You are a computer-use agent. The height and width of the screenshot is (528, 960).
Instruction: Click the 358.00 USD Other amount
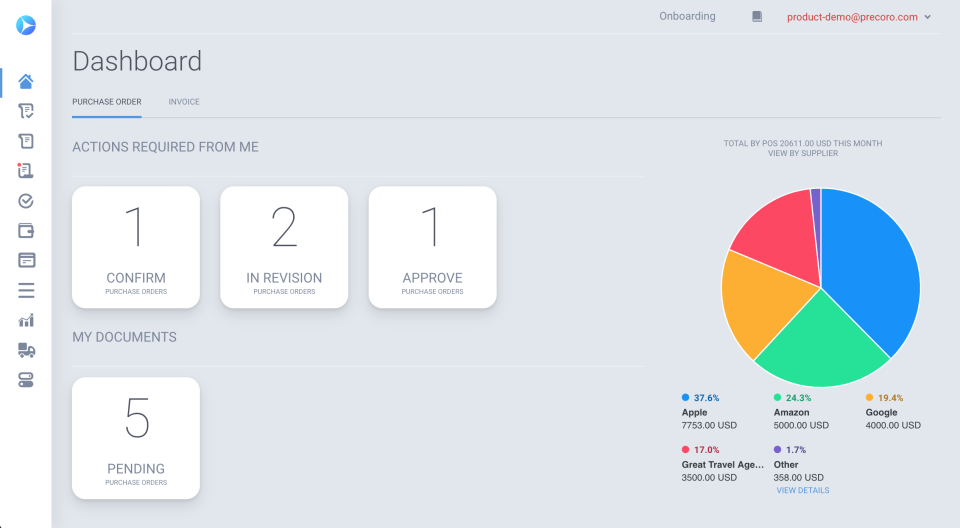click(798, 477)
